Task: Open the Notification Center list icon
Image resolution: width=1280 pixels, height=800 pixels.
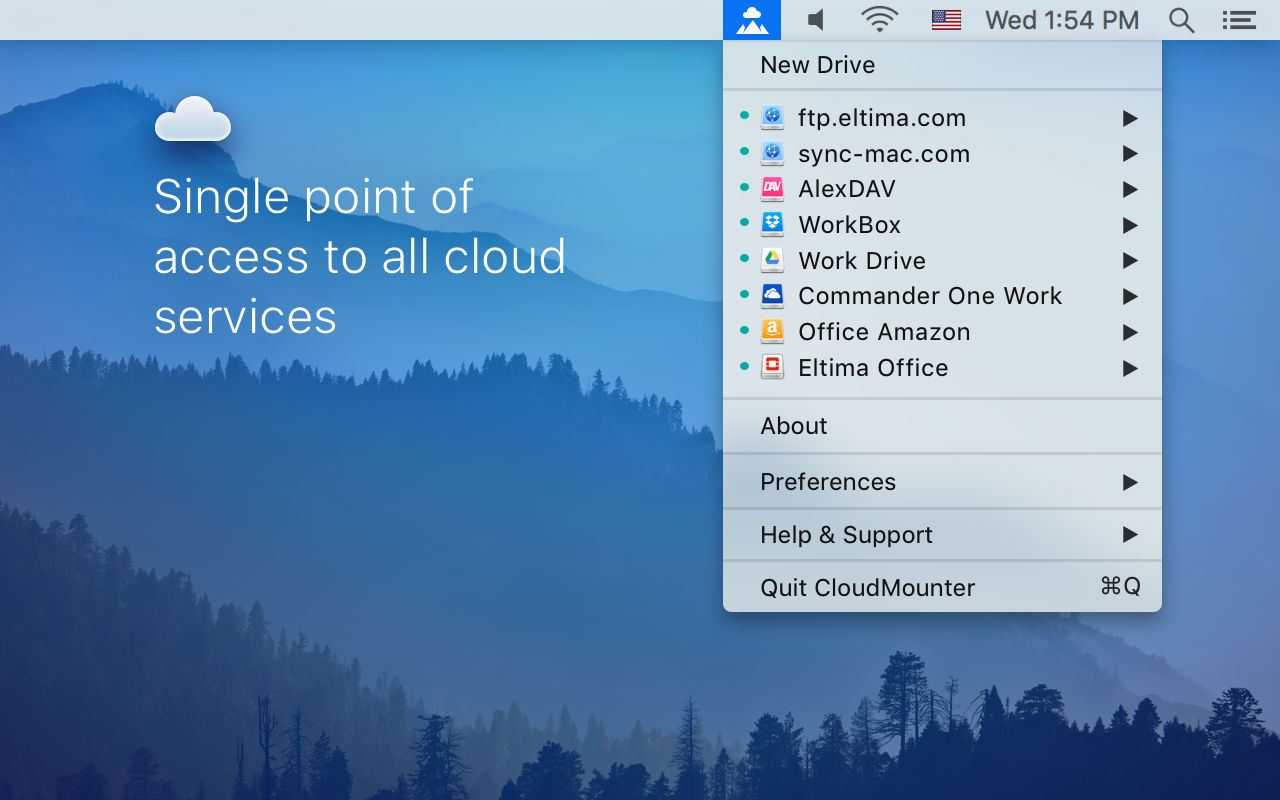Action: pos(1239,20)
